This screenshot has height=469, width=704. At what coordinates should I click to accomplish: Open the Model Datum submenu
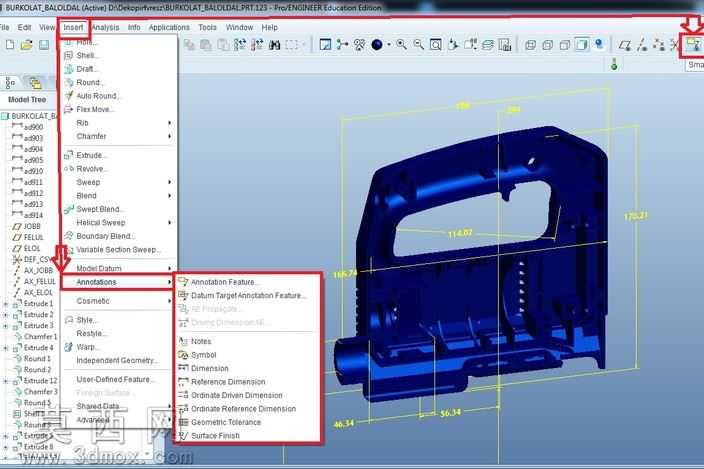pos(118,268)
